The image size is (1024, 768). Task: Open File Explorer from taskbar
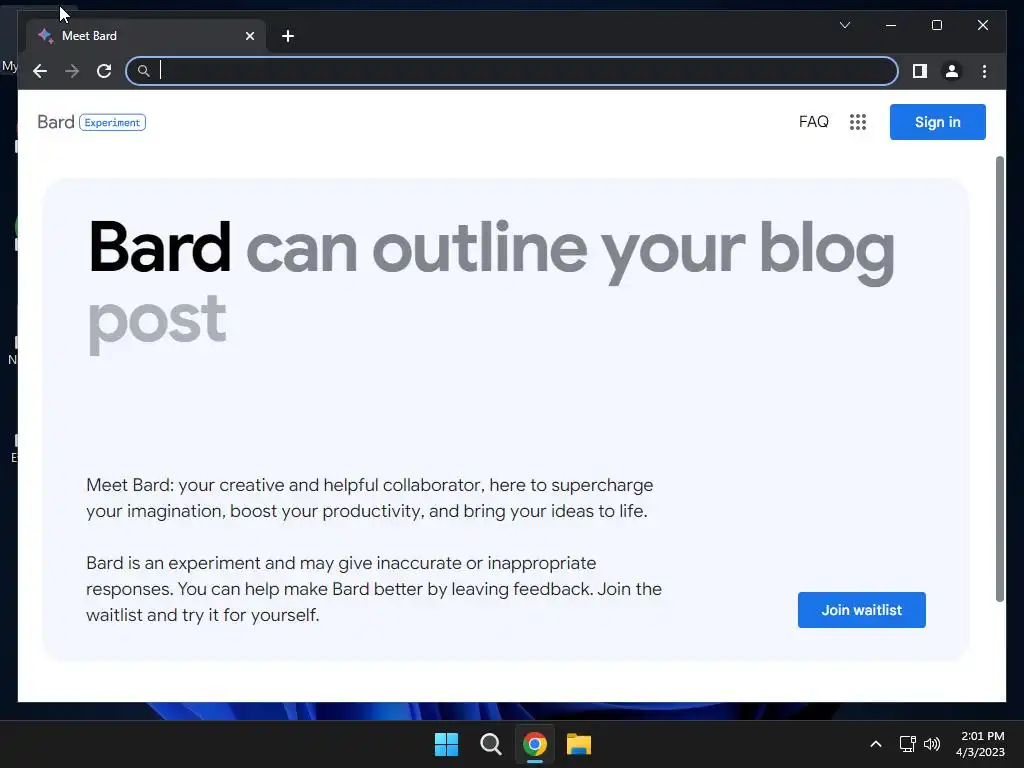pos(579,744)
